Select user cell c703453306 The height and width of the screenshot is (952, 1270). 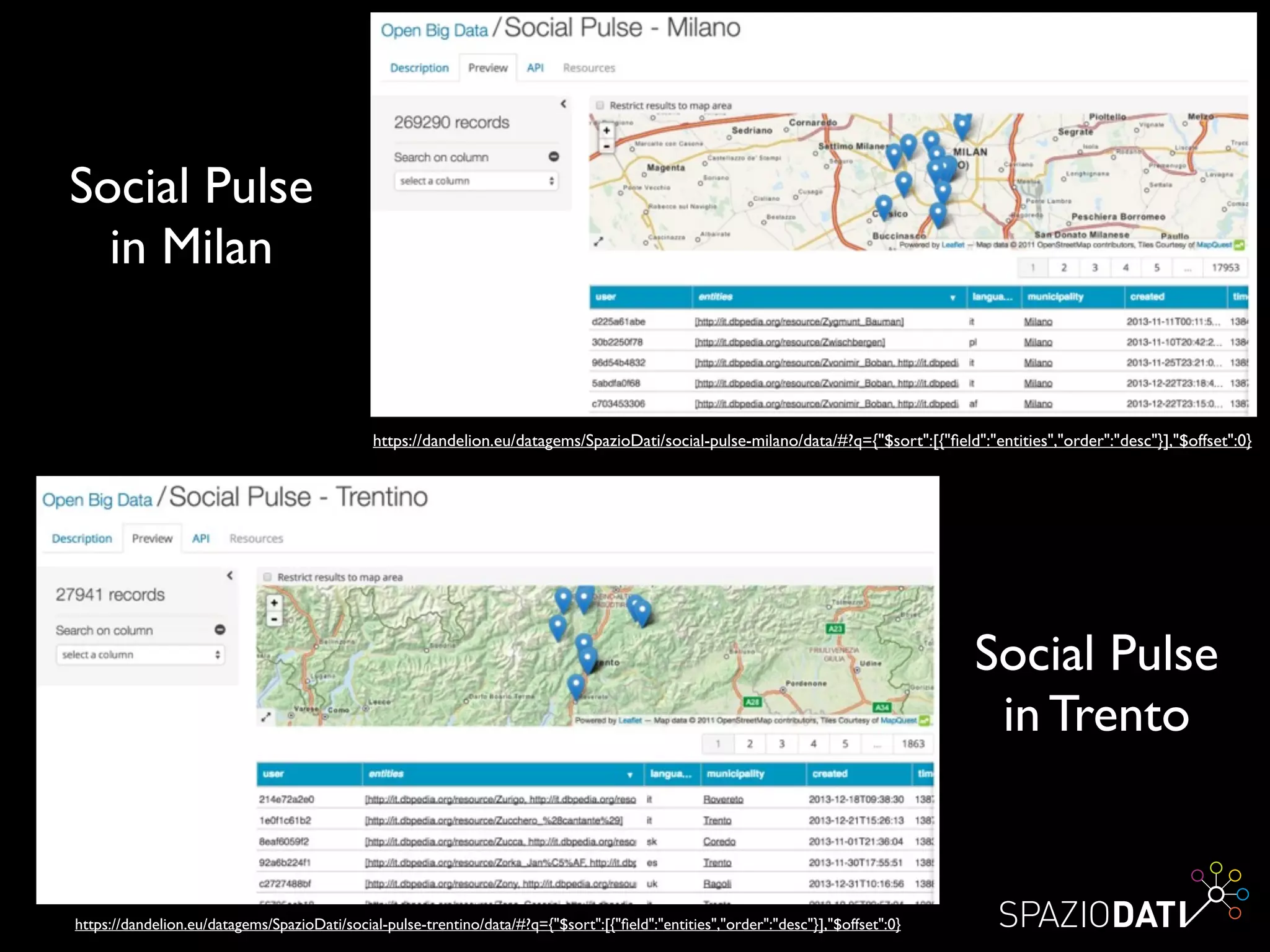(x=618, y=403)
